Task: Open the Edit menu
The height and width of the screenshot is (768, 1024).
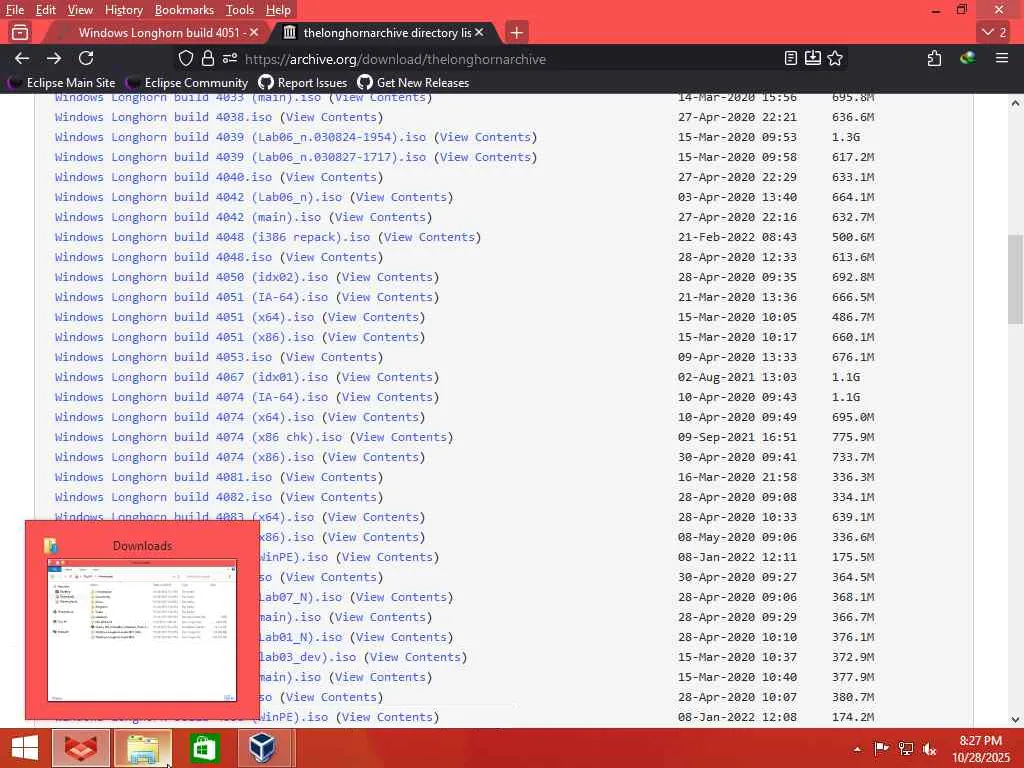Action: (x=46, y=10)
